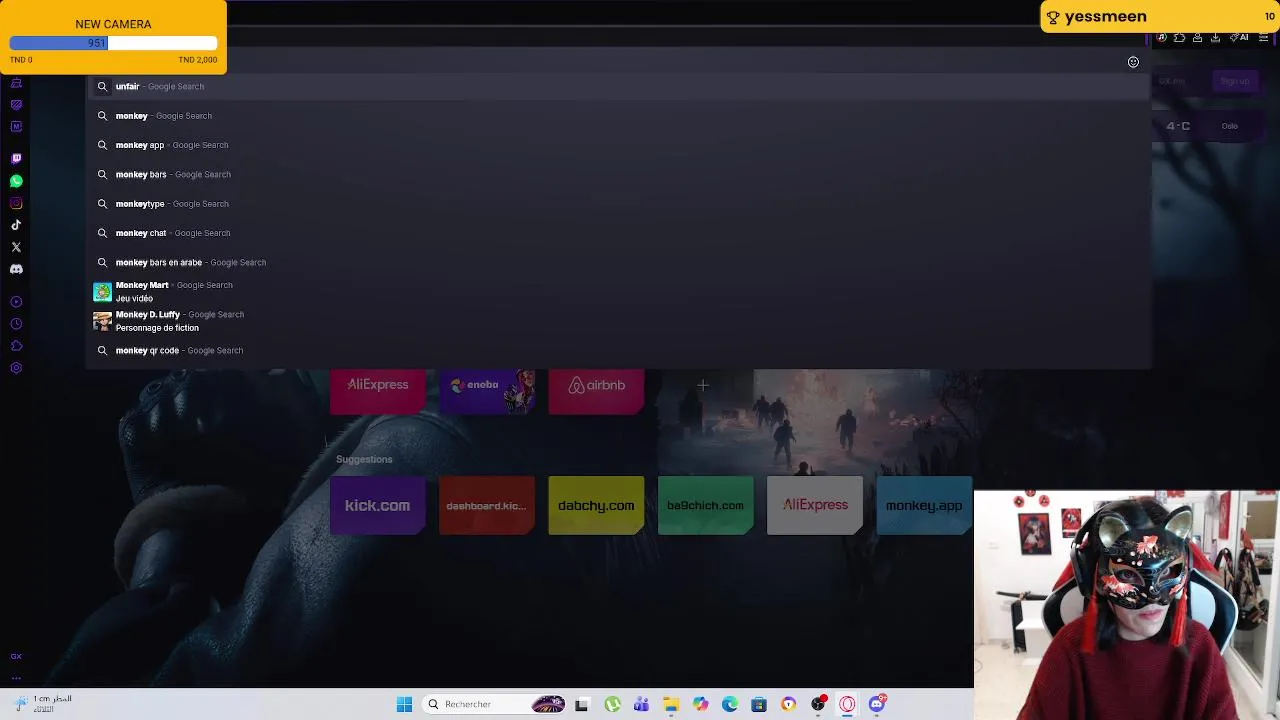The image size is (1280, 720).
Task: Open History clock icon in sidebar
Action: [x=16, y=324]
